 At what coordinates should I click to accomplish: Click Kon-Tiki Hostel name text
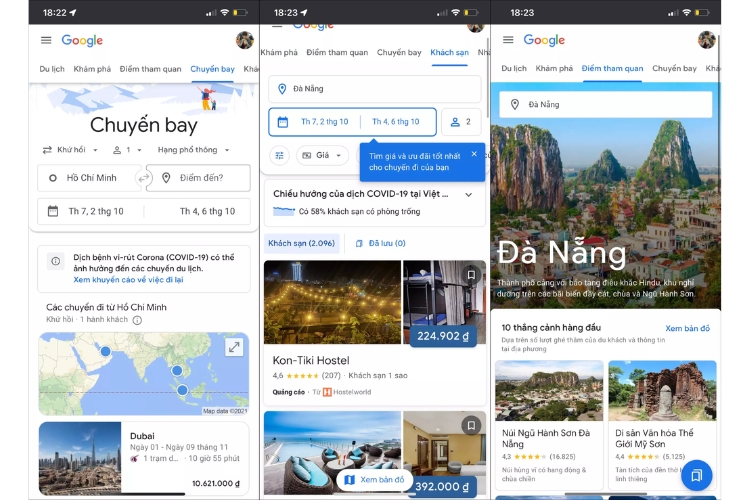(311, 361)
